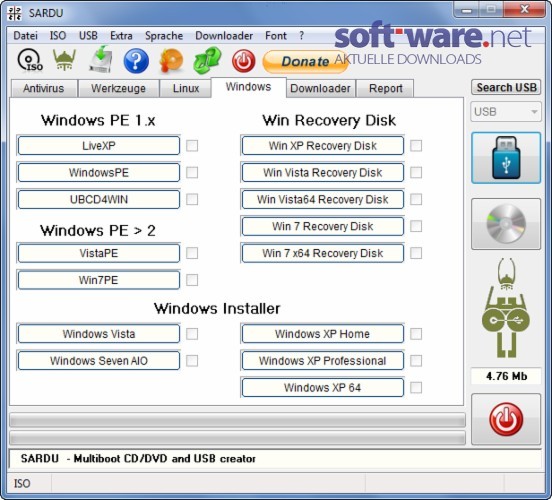Click the ISO disc toolbar icon

click(x=30, y=61)
